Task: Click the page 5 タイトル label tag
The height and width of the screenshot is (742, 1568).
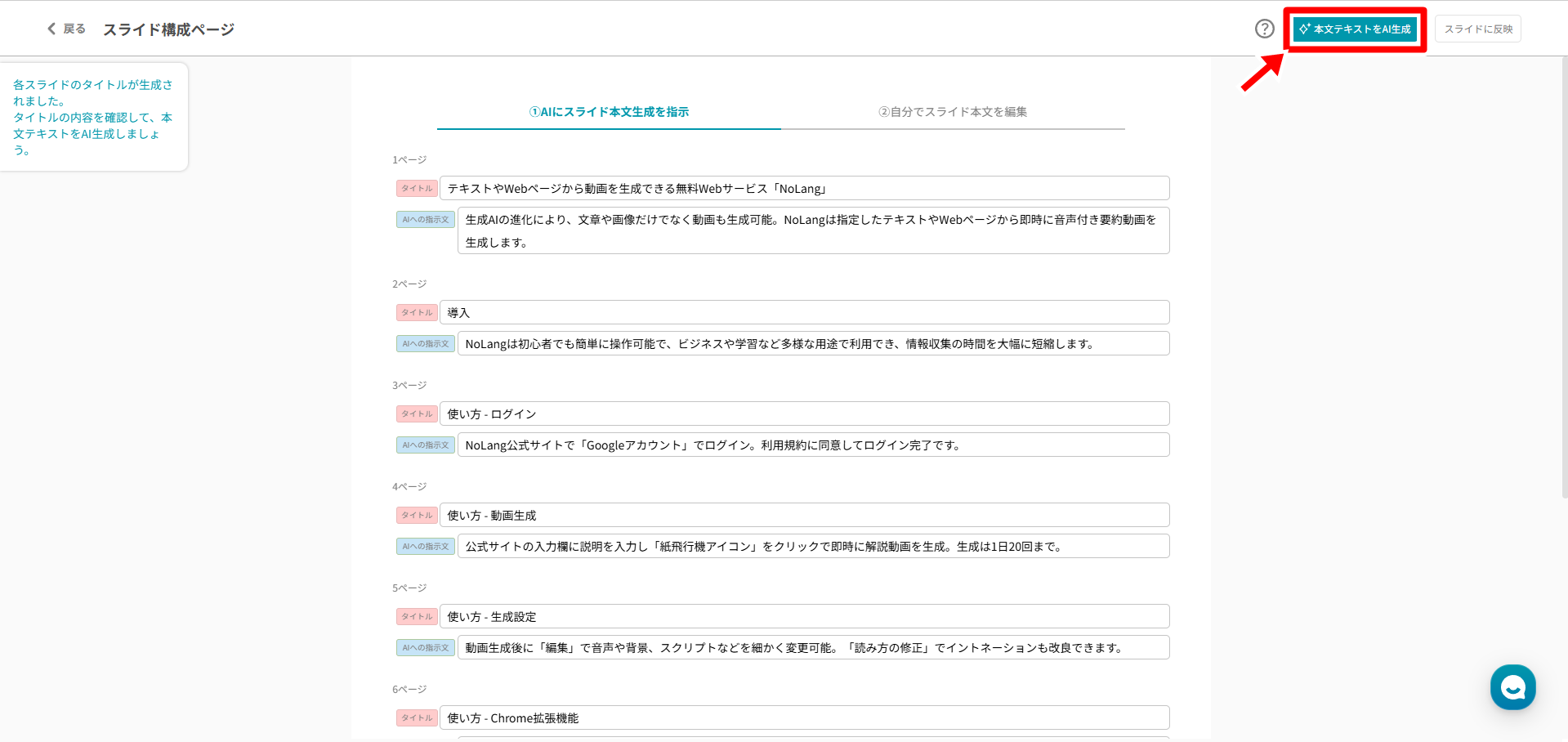Action: (417, 616)
